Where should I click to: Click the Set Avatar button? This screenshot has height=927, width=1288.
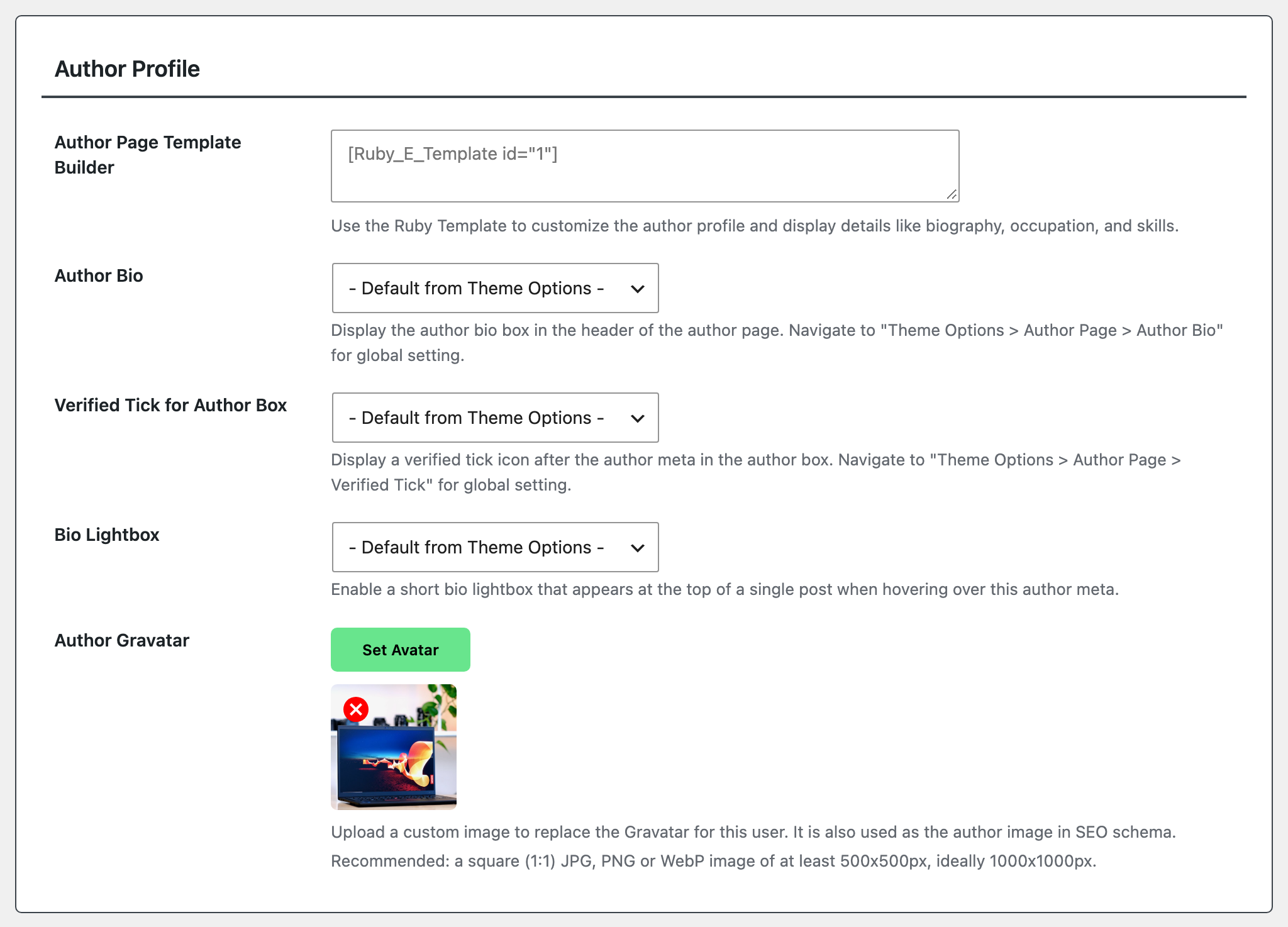click(x=401, y=650)
